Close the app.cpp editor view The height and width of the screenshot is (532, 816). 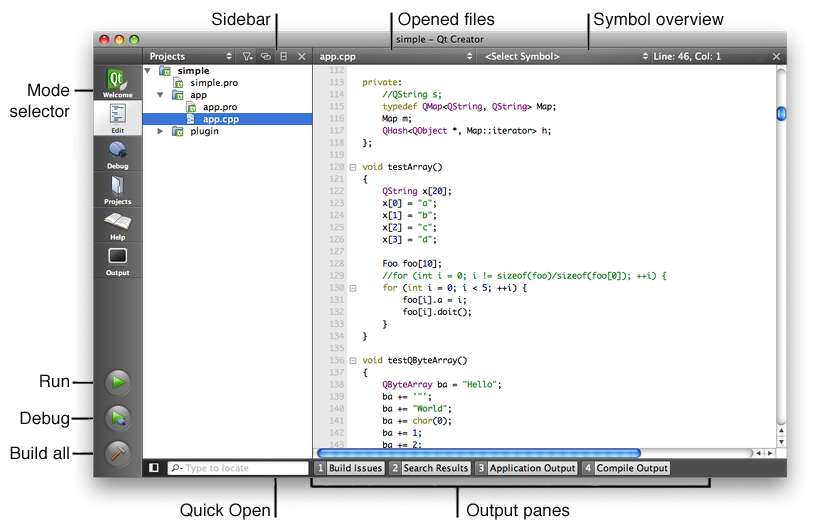point(776,56)
